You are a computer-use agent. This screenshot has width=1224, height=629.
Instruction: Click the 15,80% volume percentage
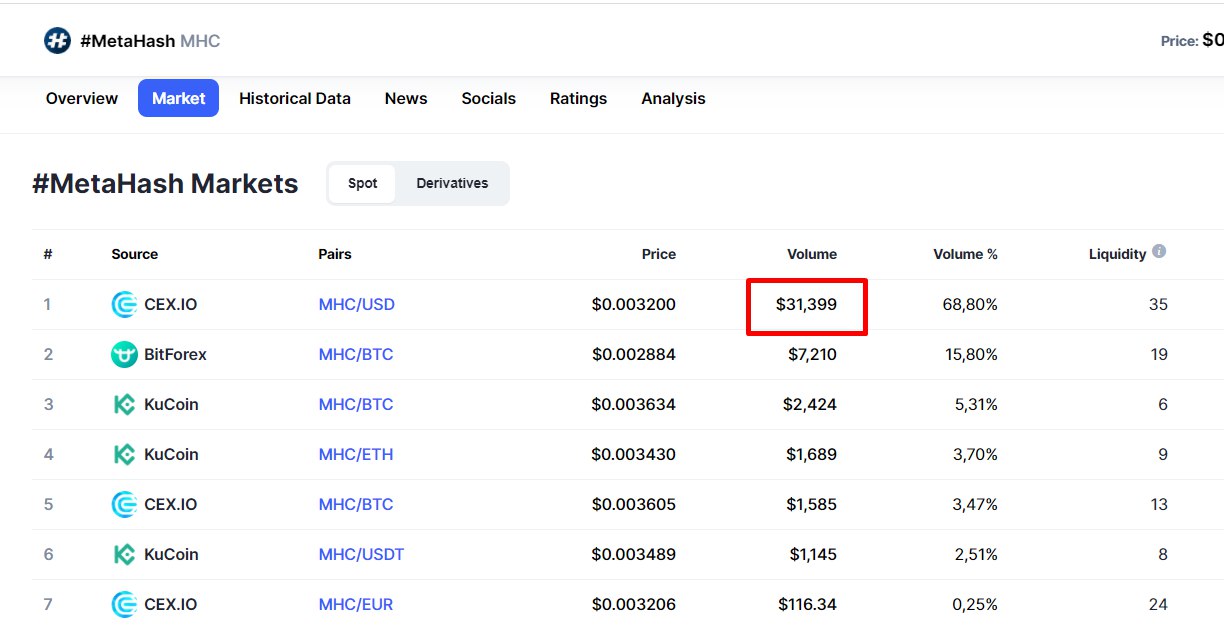pyautogui.click(x=971, y=354)
